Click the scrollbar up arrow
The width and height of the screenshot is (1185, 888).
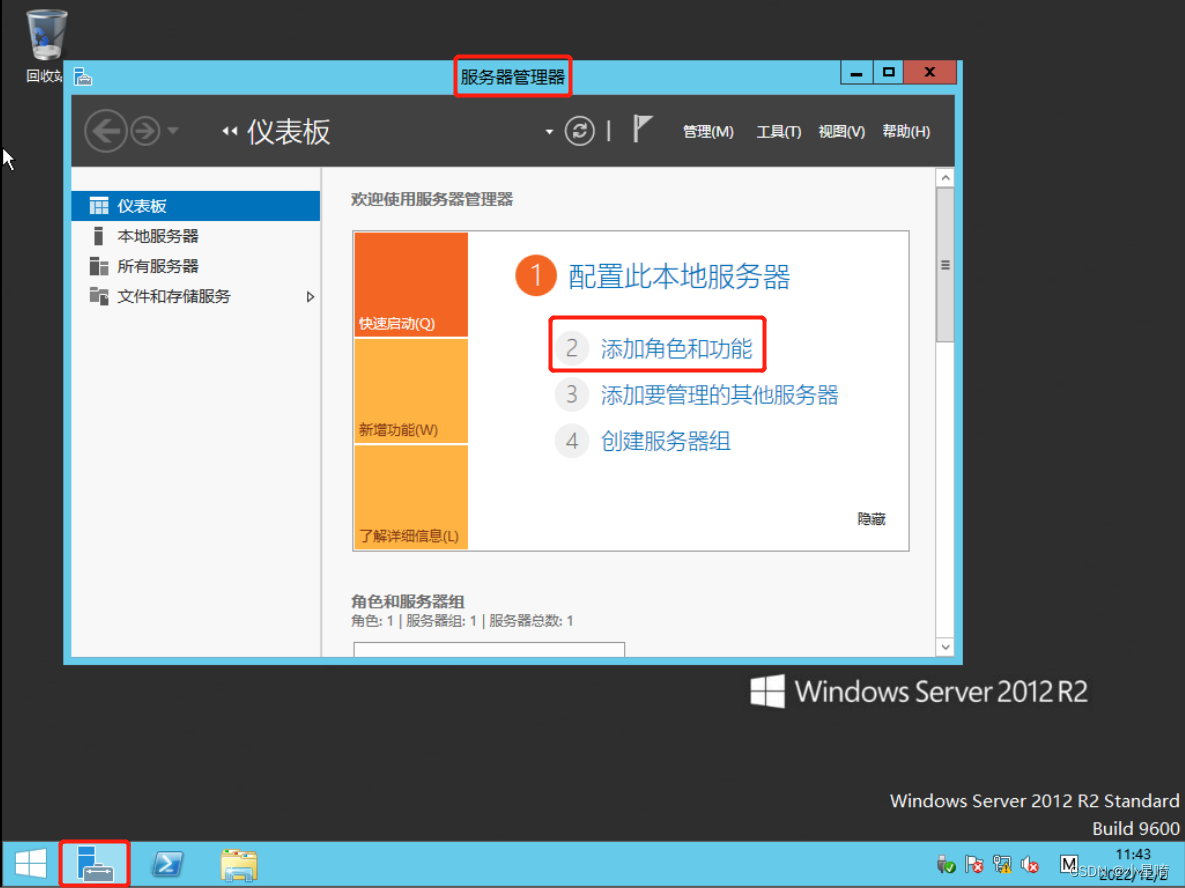tap(945, 178)
